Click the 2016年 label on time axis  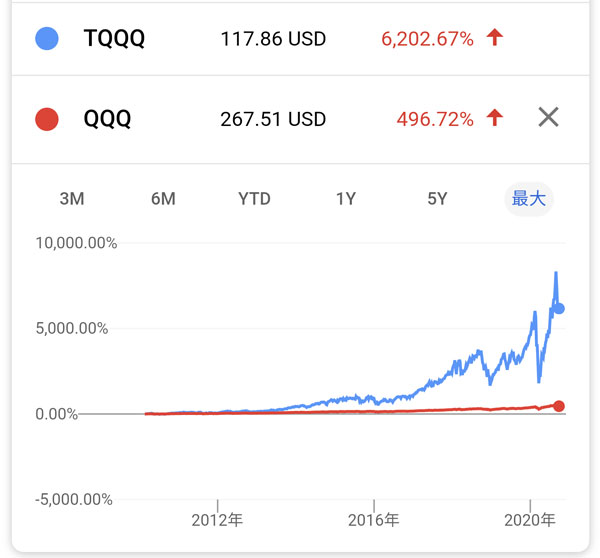click(x=374, y=520)
